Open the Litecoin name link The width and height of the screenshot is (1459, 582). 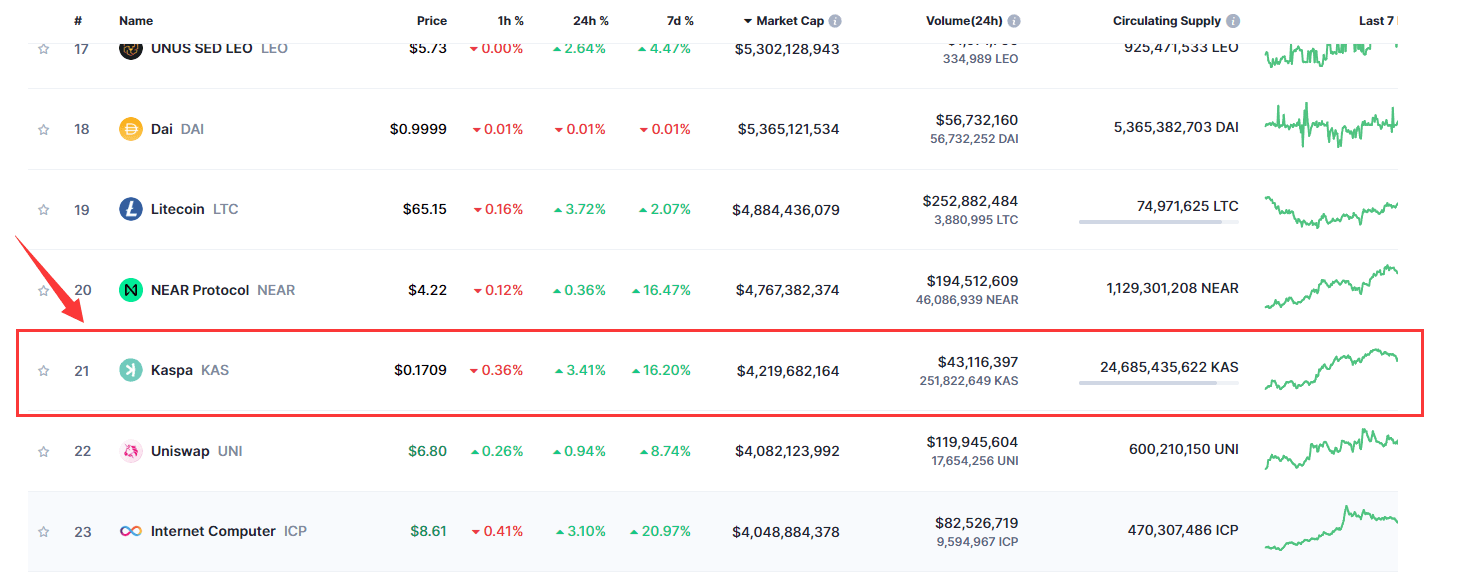pyautogui.click(x=177, y=210)
